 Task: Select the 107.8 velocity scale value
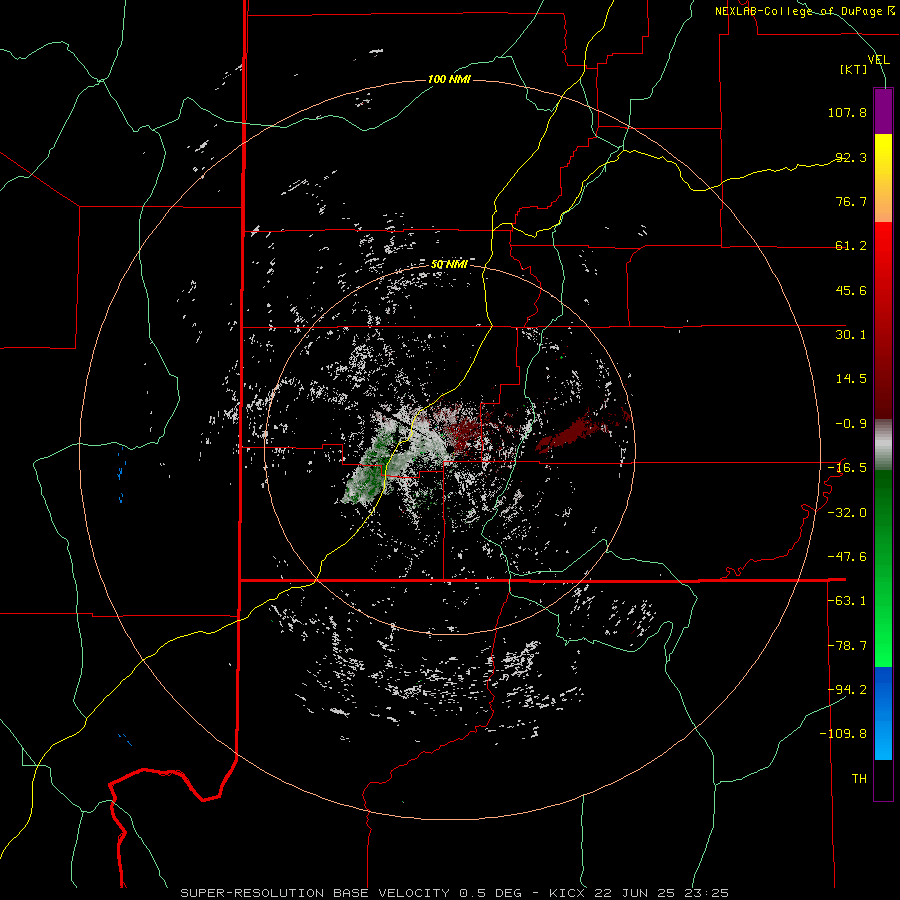[x=847, y=112]
